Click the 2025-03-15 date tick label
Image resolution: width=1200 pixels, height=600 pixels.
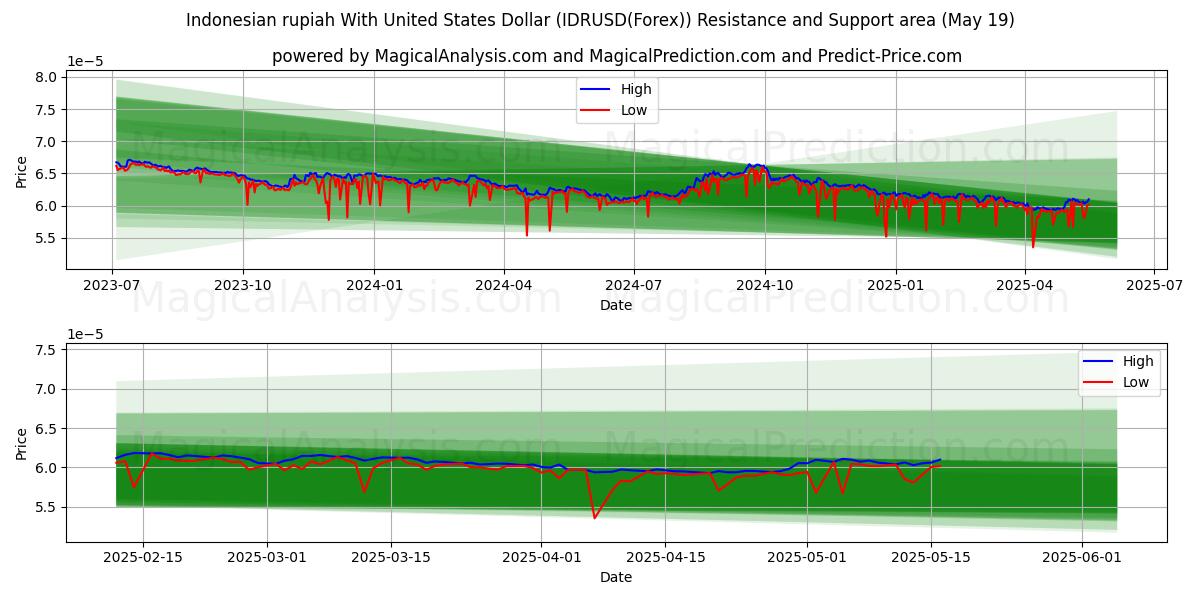[390, 557]
